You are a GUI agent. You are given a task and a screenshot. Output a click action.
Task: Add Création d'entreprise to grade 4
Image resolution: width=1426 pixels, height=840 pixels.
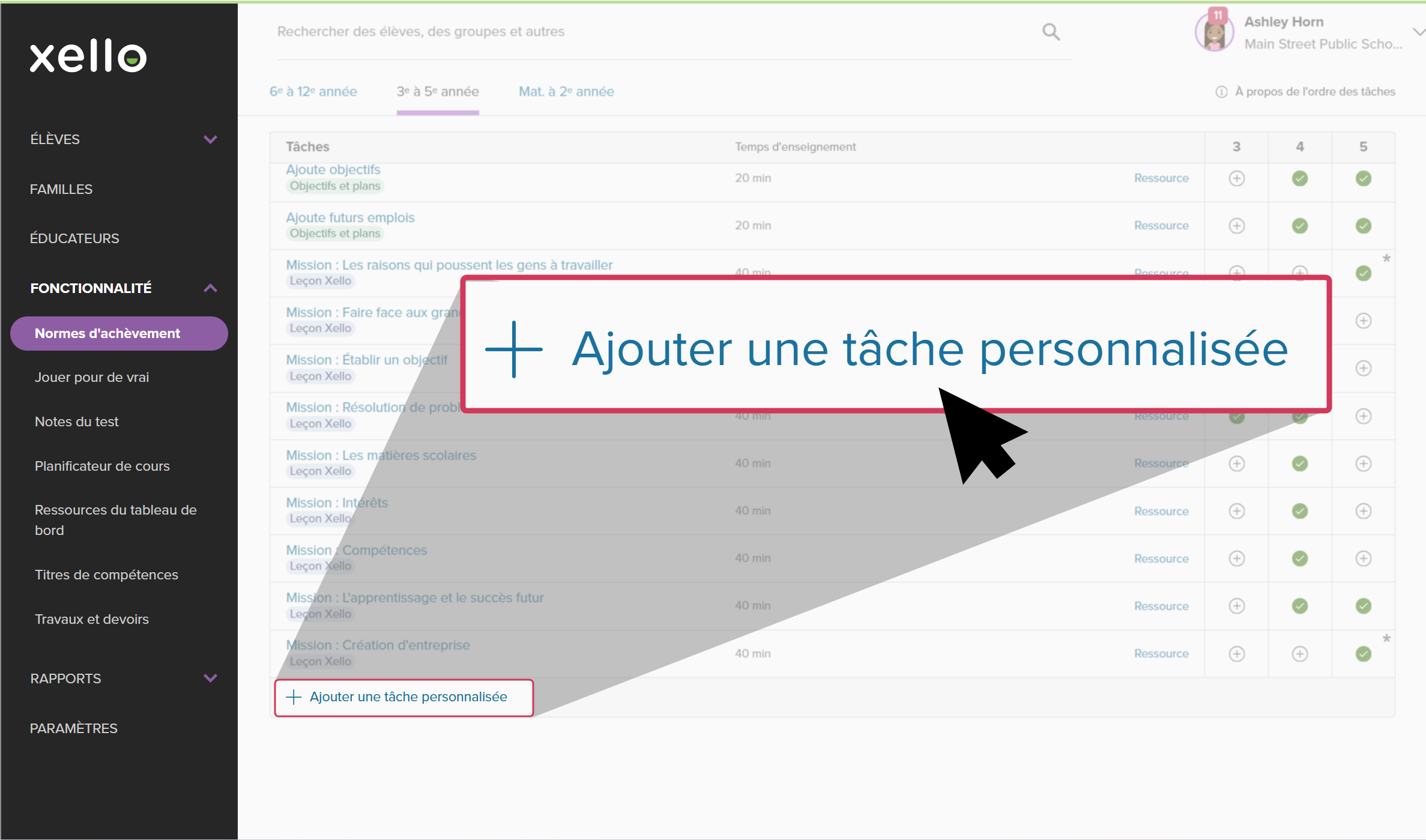click(1299, 654)
